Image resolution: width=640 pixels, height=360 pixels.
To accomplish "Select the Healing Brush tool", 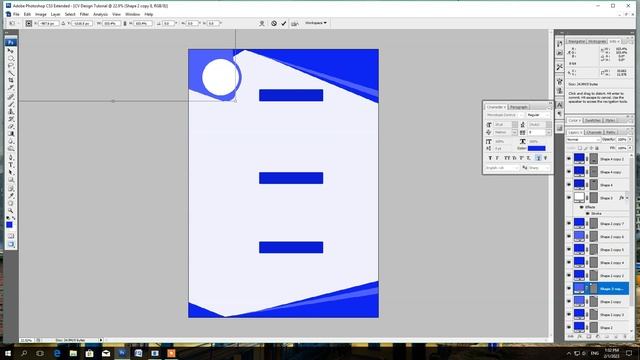I will click(11, 97).
